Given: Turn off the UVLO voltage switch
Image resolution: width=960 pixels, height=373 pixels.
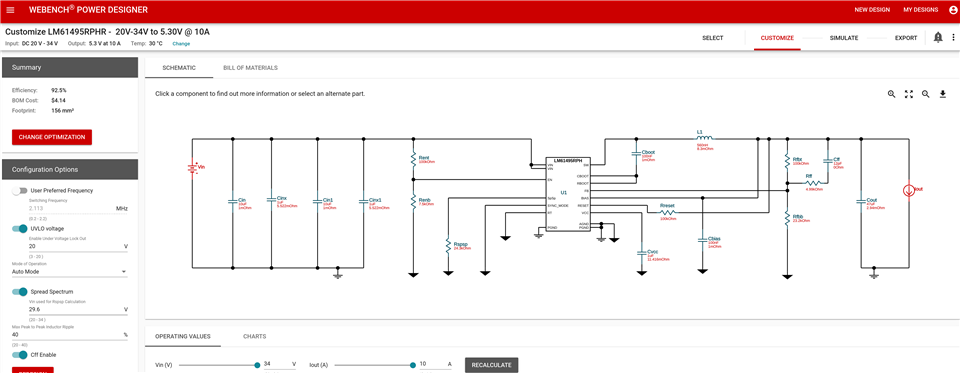Looking at the screenshot, I should (x=20, y=228).
